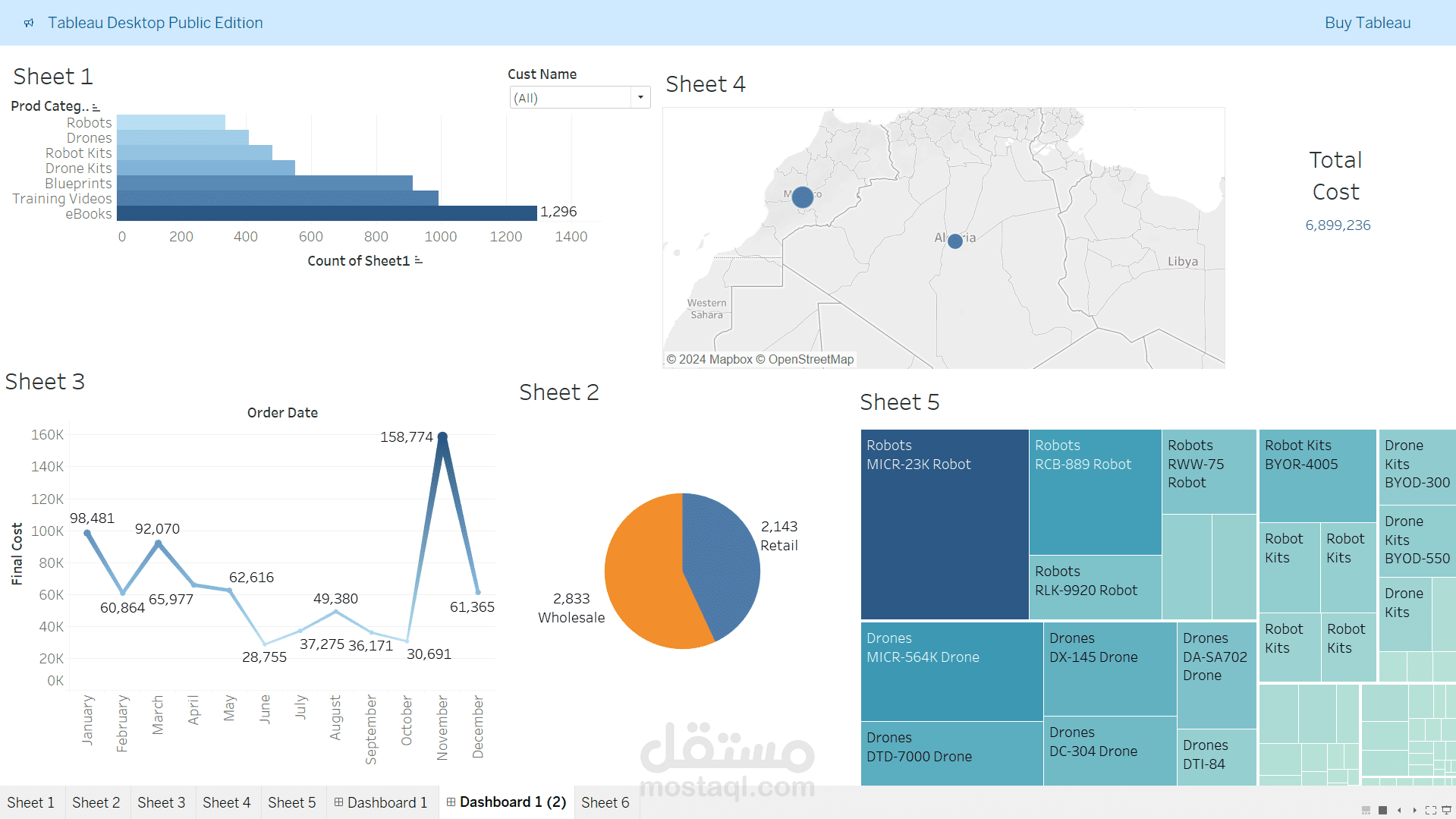The height and width of the screenshot is (819, 1456).
Task: Click the Algeria circle mark on the map
Action: coord(955,241)
